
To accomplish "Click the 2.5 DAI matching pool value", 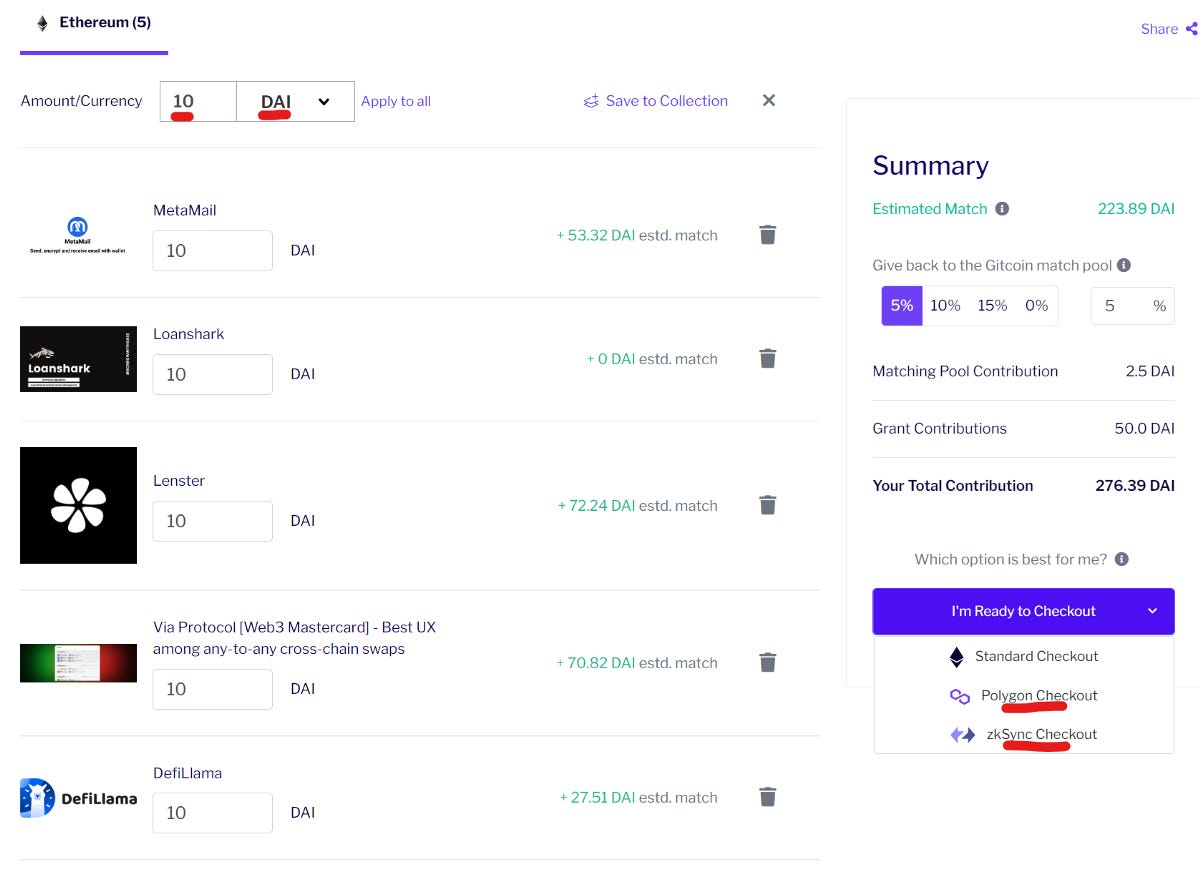I will pos(1150,371).
